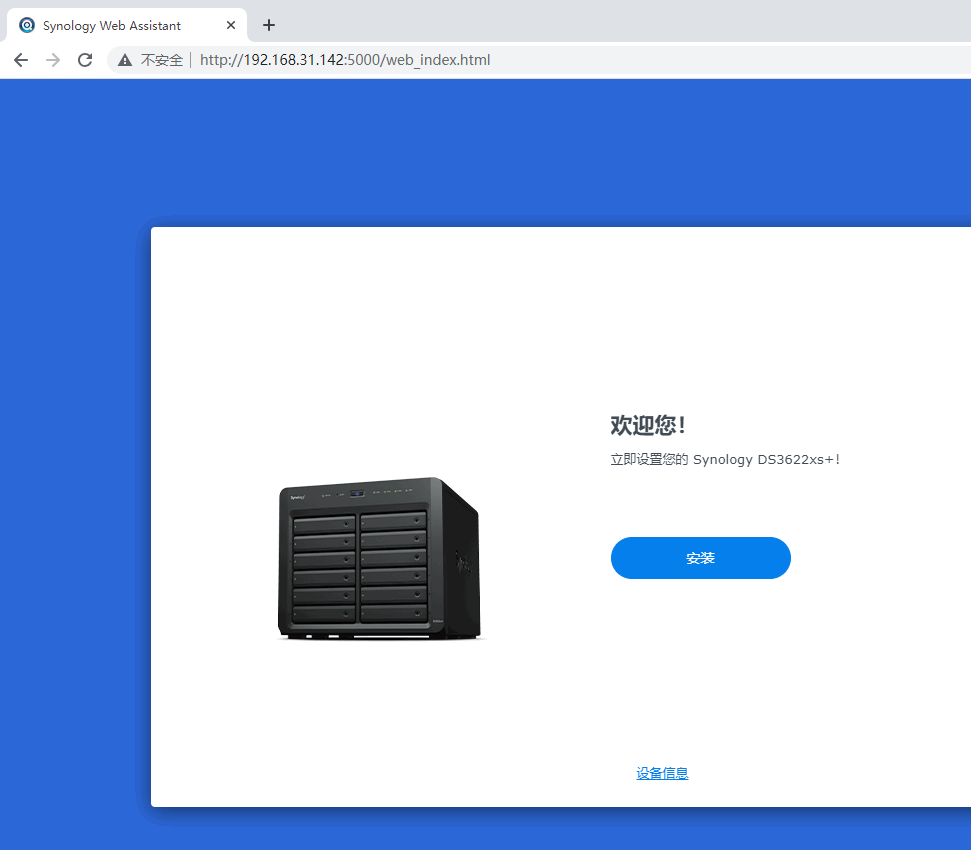Open the 设备信息 device info link
The image size is (971, 850).
662,773
